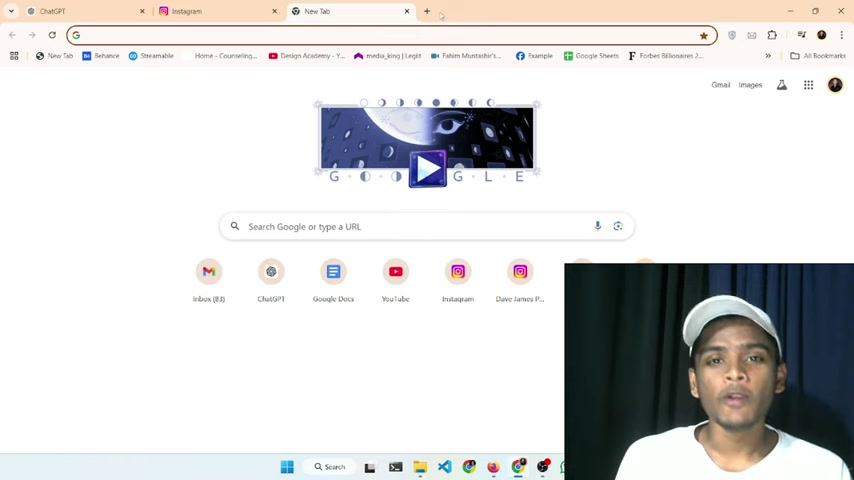Open the media control playlist icon
Image resolution: width=854 pixels, height=480 pixels.
tap(801, 35)
